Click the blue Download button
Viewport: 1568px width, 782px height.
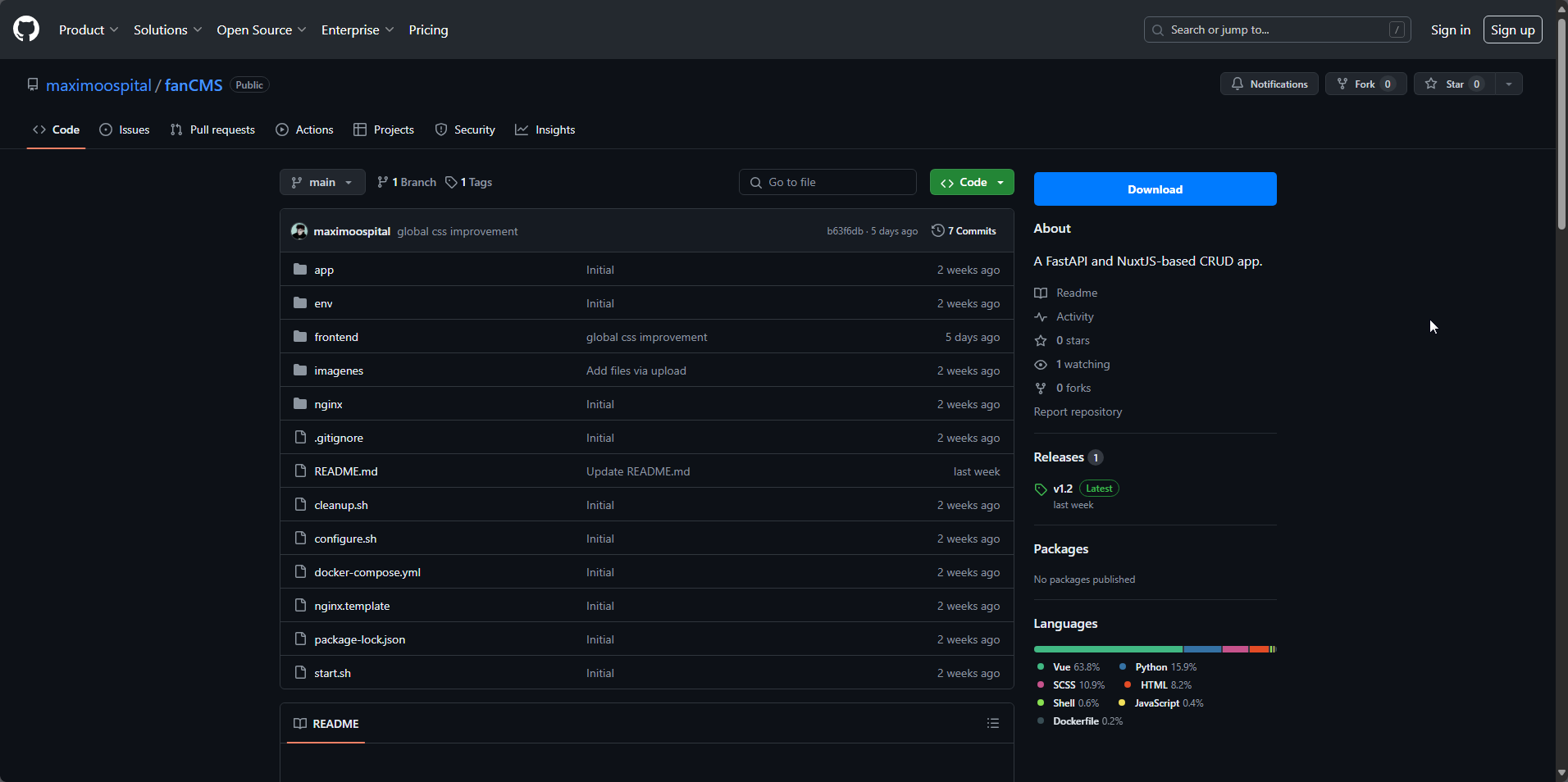[1155, 189]
